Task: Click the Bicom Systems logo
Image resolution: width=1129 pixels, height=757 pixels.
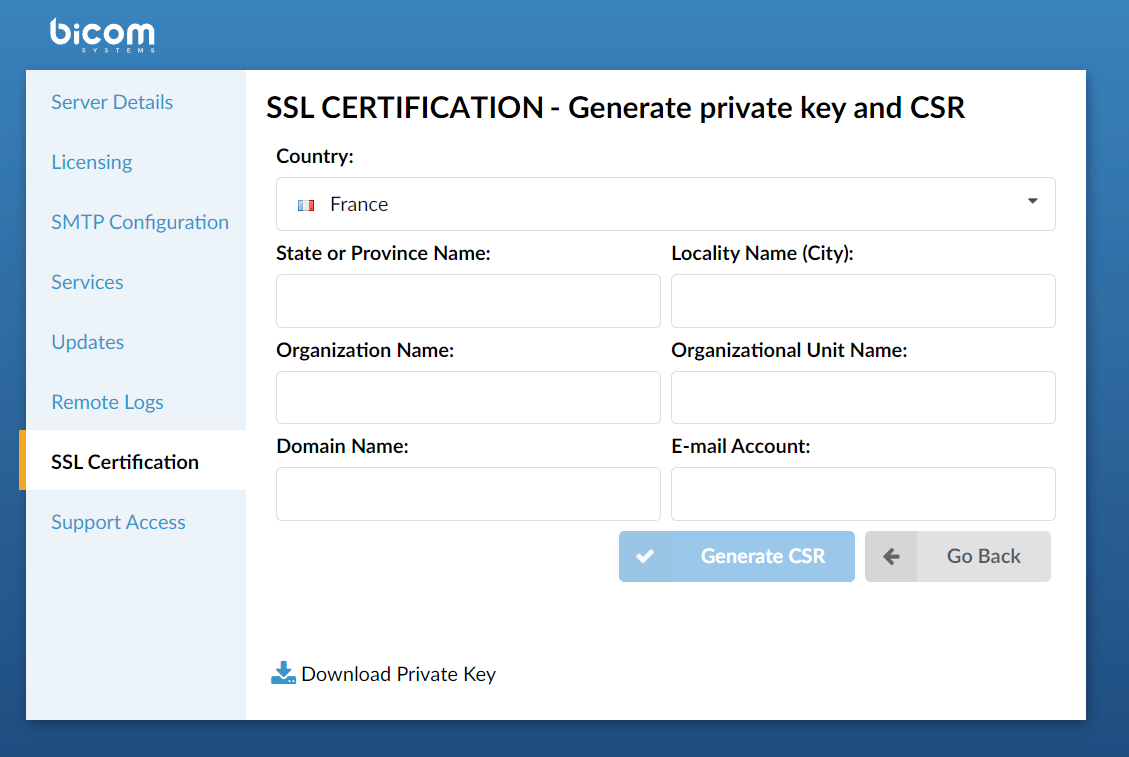Action: [x=102, y=35]
